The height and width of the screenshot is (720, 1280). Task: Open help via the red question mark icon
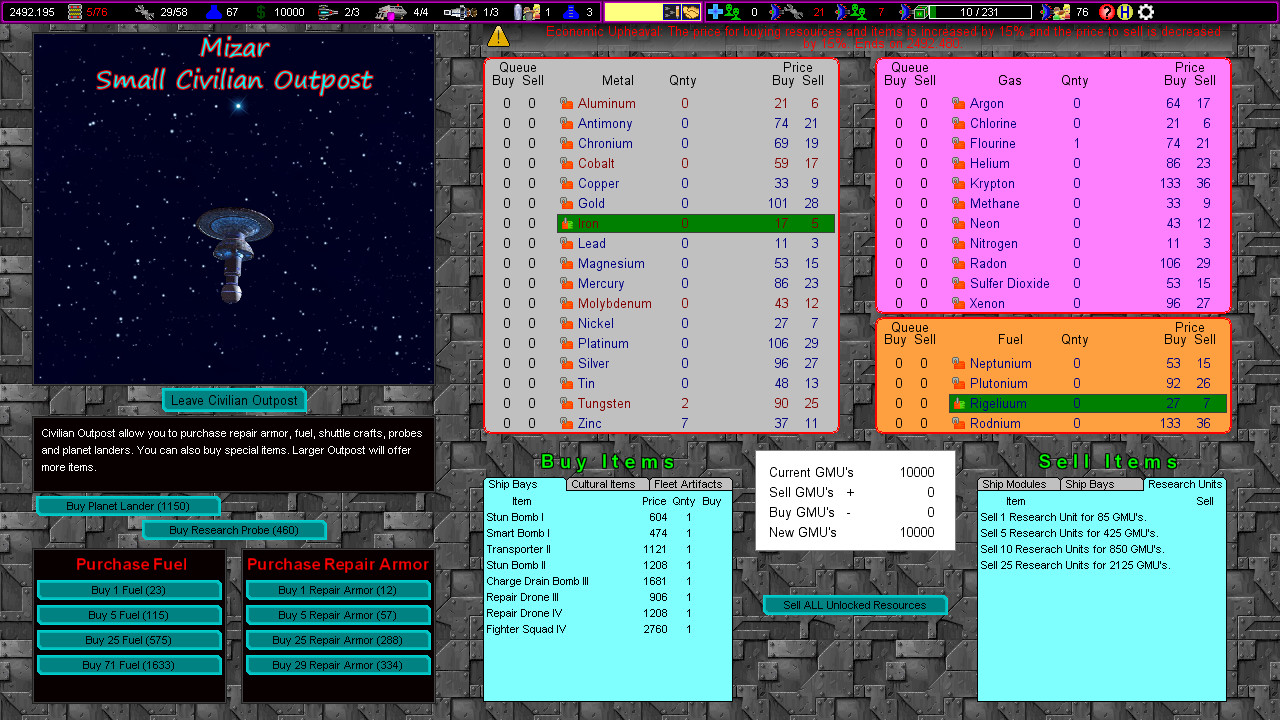[x=1106, y=12]
